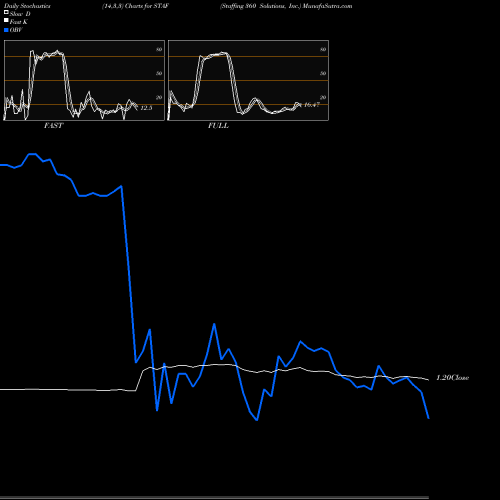This screenshot has height=500, width=500.
Task: Click the FAST stochastic chart thumbnail
Action: pos(84,80)
